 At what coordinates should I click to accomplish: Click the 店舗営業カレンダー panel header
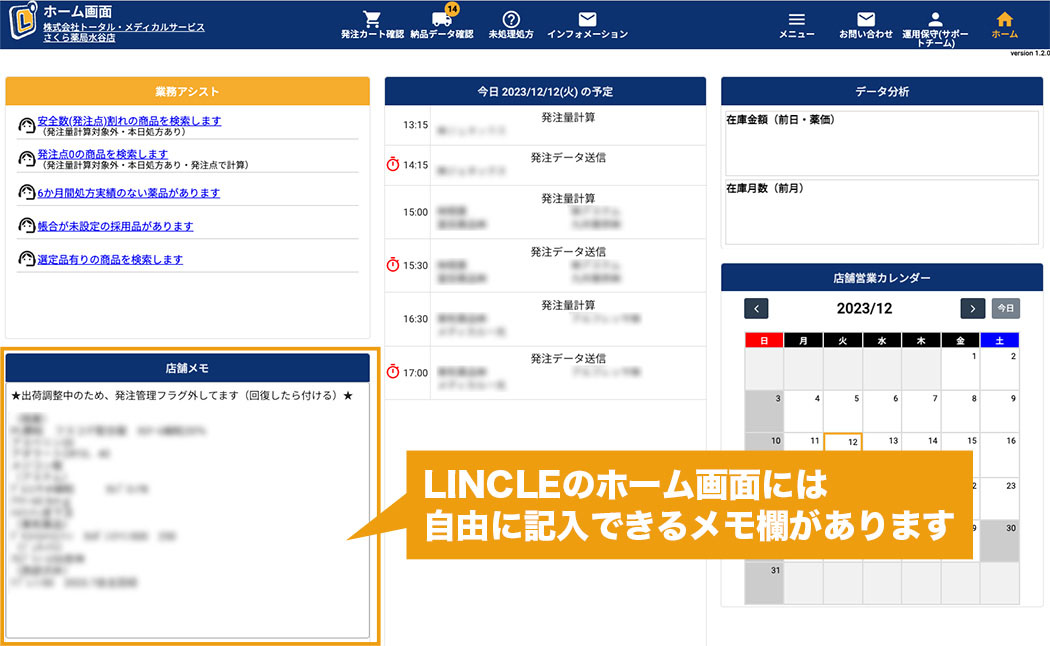click(x=882, y=277)
